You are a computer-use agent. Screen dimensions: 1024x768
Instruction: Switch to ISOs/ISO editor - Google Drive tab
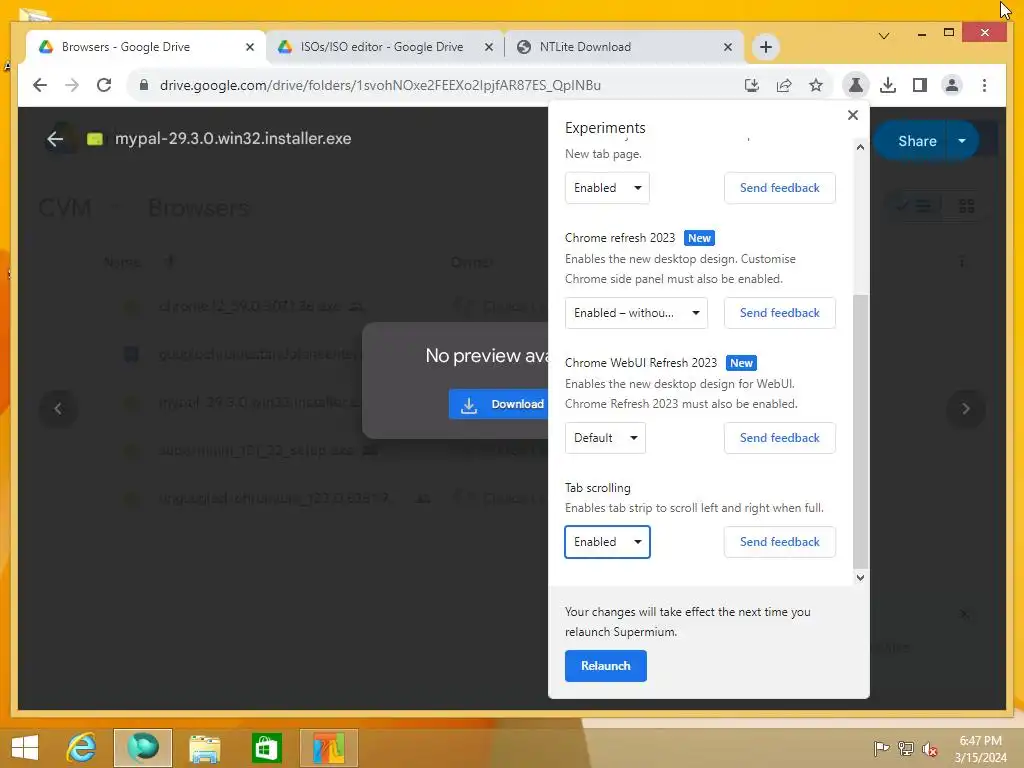coord(385,47)
